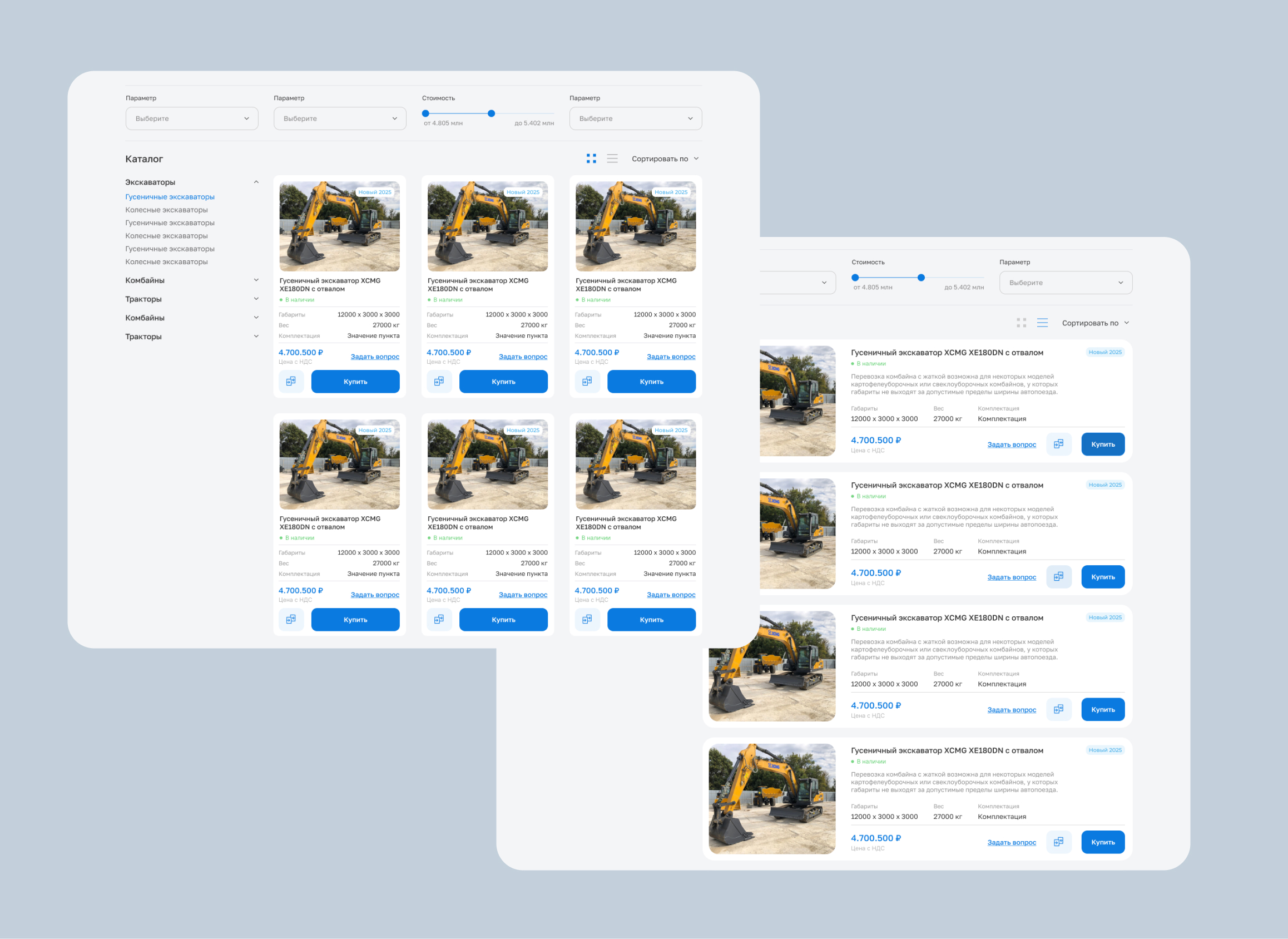
Task: Select list view icon in list catalog panel
Action: [1042, 323]
